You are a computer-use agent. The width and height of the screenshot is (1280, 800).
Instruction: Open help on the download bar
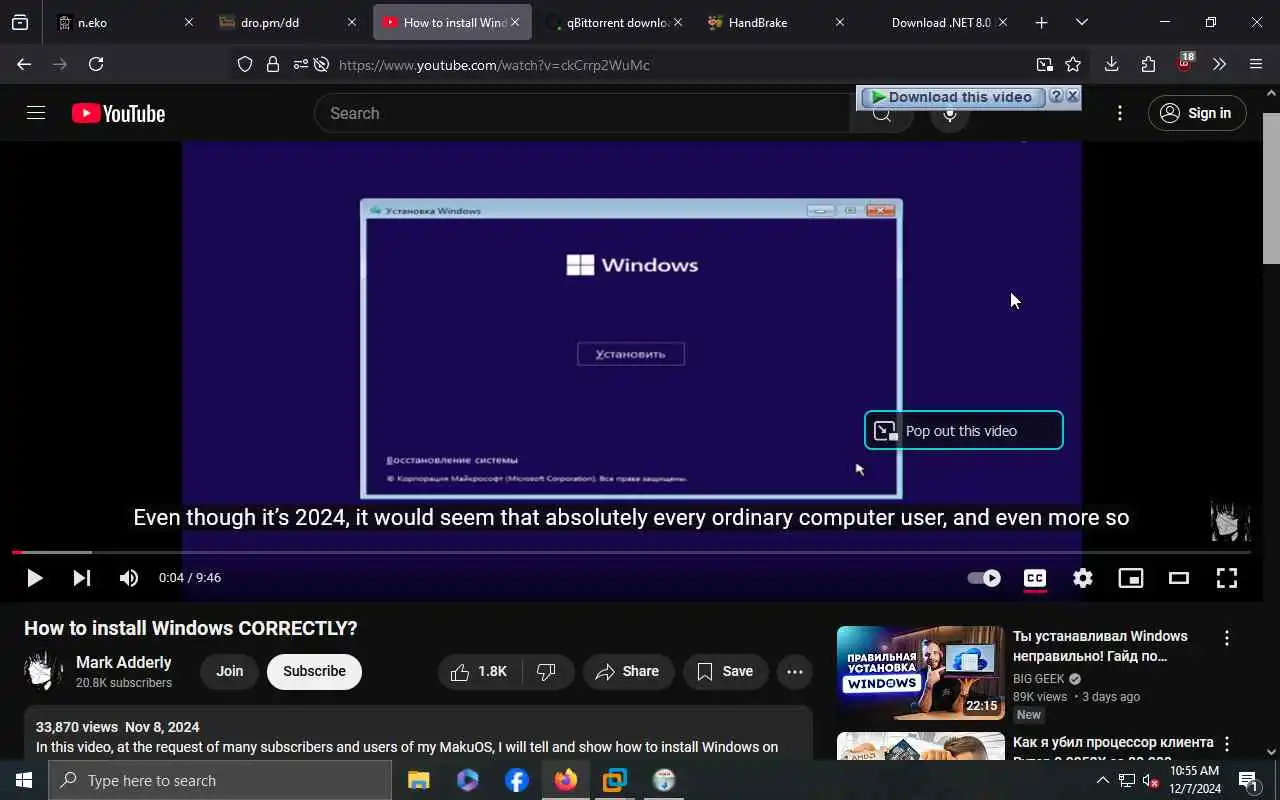click(1056, 97)
